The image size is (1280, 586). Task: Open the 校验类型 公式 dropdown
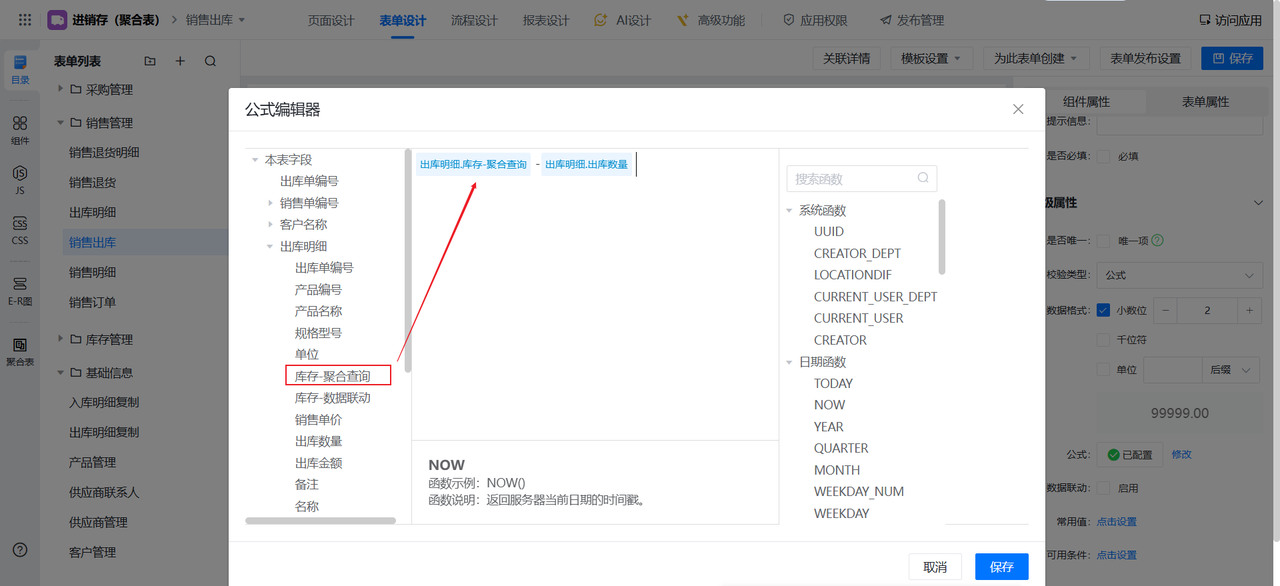point(1179,275)
